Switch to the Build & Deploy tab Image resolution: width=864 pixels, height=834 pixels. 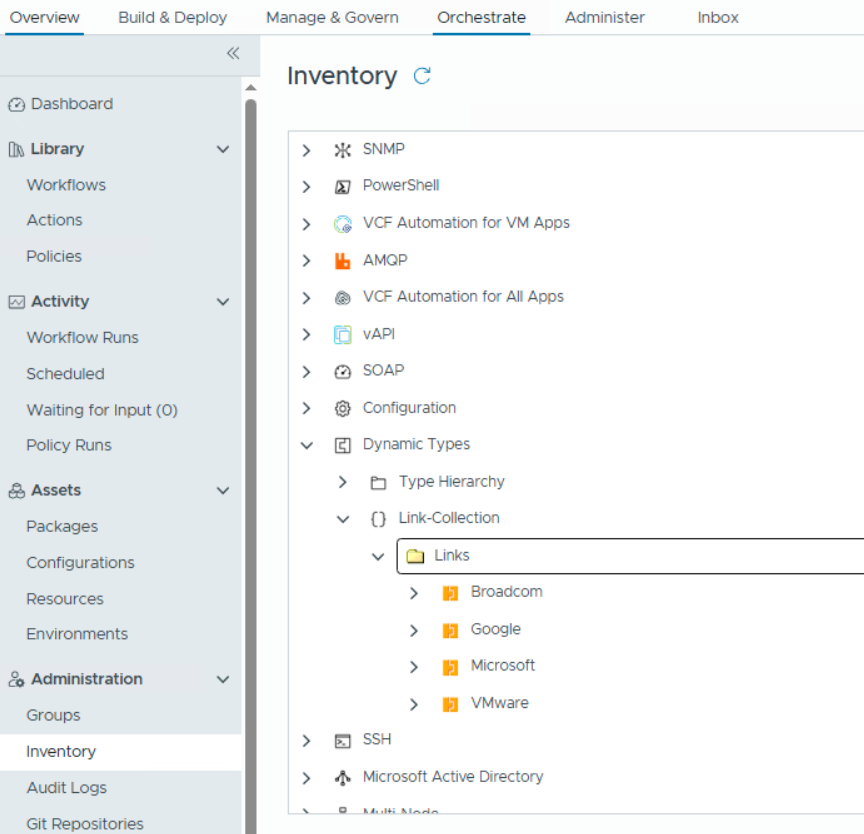pyautogui.click(x=172, y=17)
